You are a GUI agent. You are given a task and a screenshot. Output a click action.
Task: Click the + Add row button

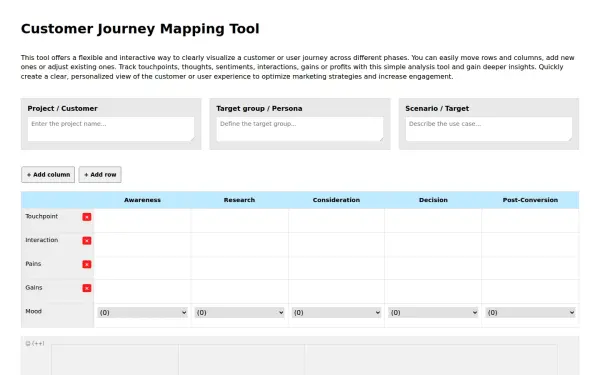100,174
